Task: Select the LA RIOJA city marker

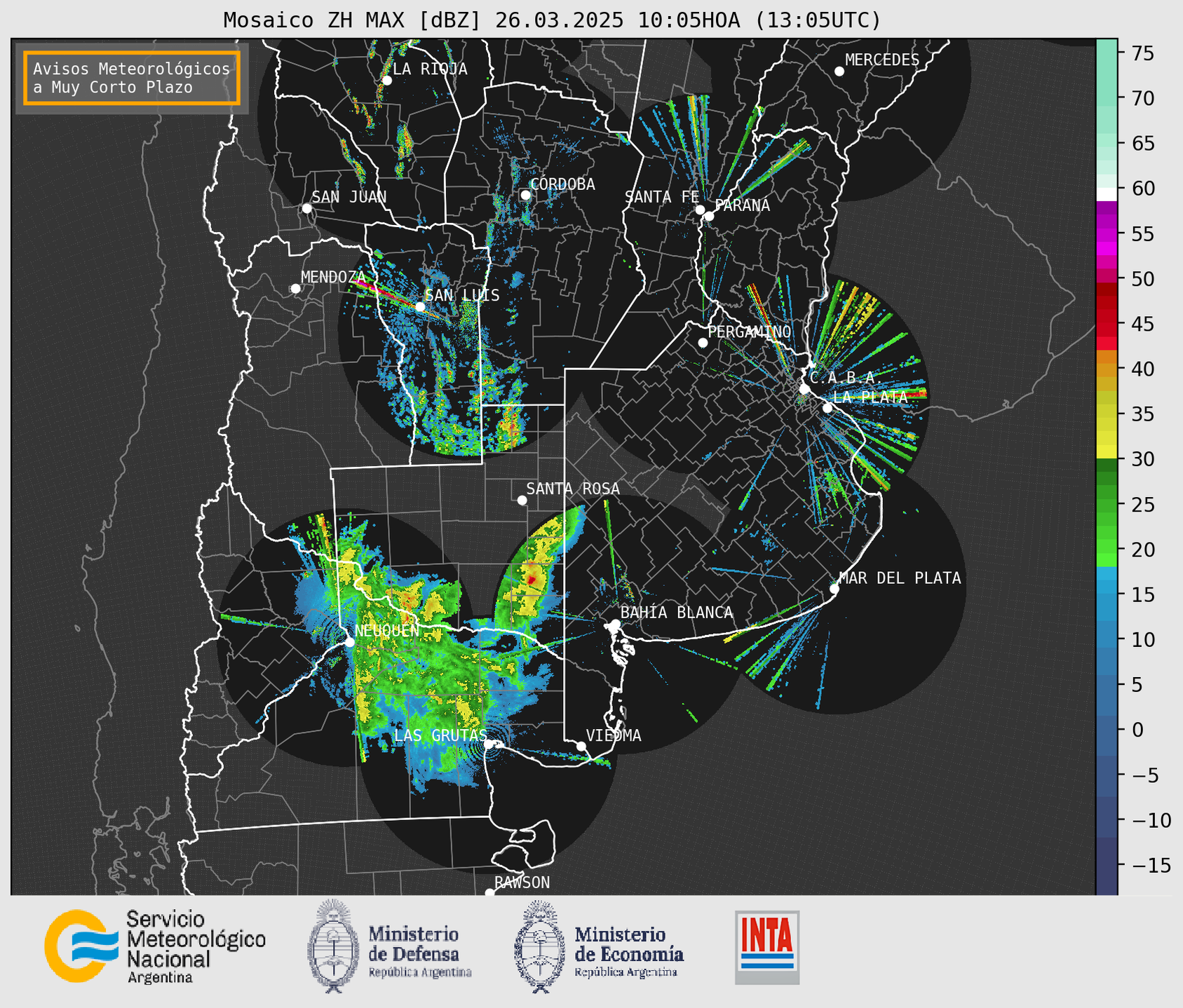Action: (386, 81)
